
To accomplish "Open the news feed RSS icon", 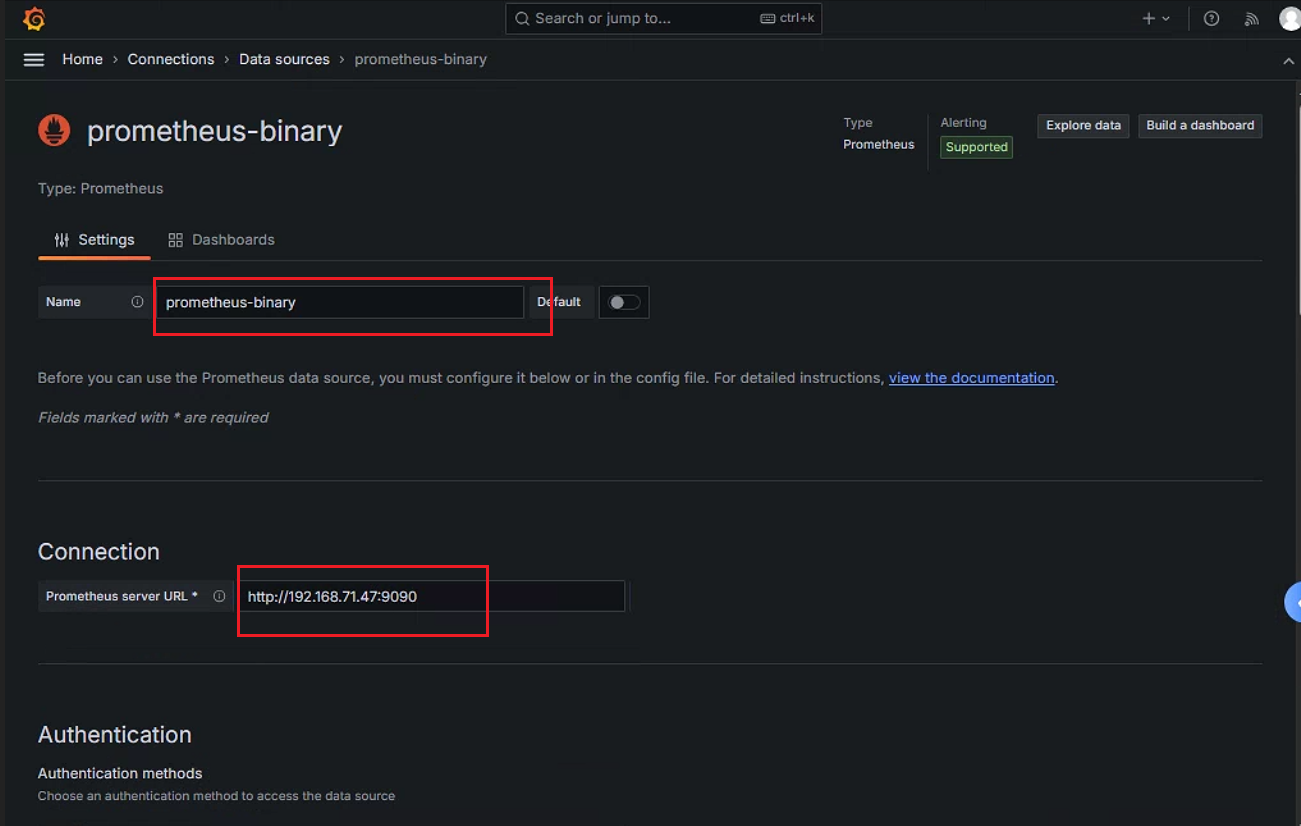I will (1251, 19).
